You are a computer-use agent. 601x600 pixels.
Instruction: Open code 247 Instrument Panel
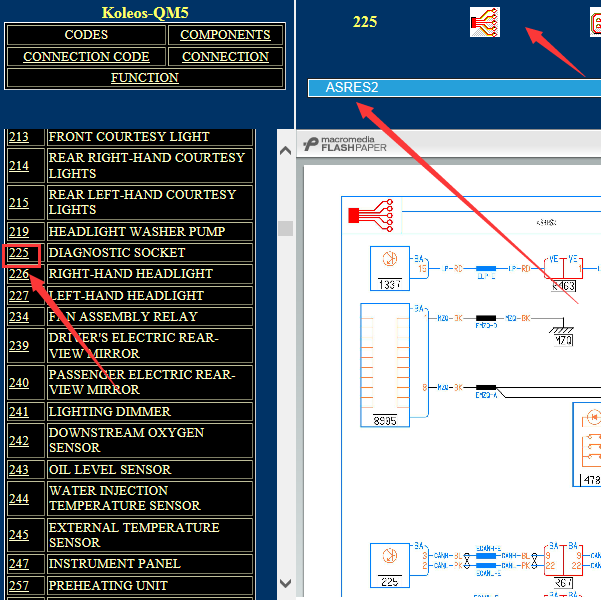(x=19, y=564)
